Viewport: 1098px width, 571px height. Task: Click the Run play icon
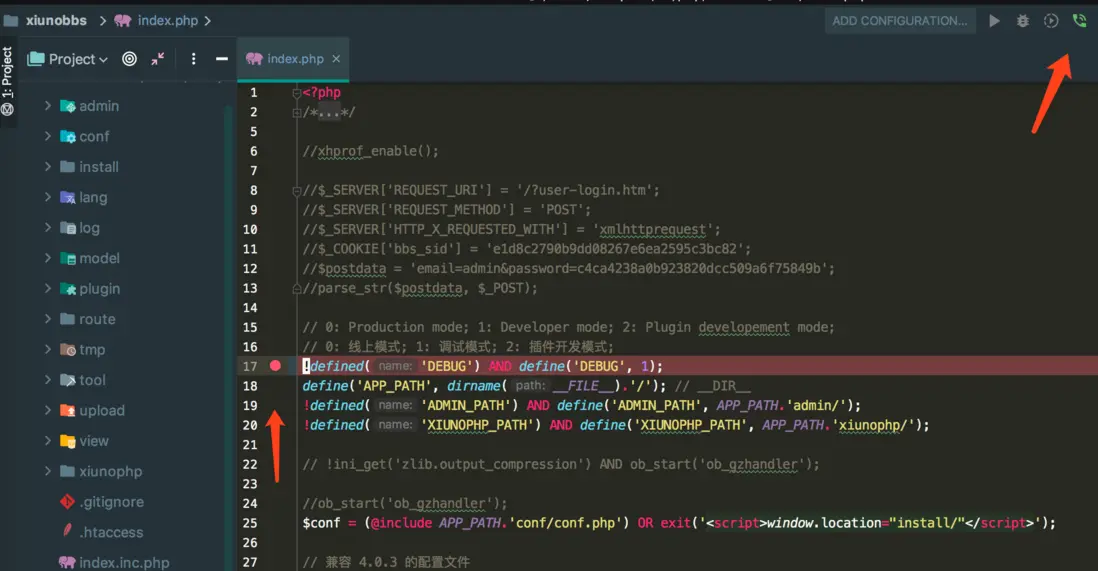tap(994, 21)
